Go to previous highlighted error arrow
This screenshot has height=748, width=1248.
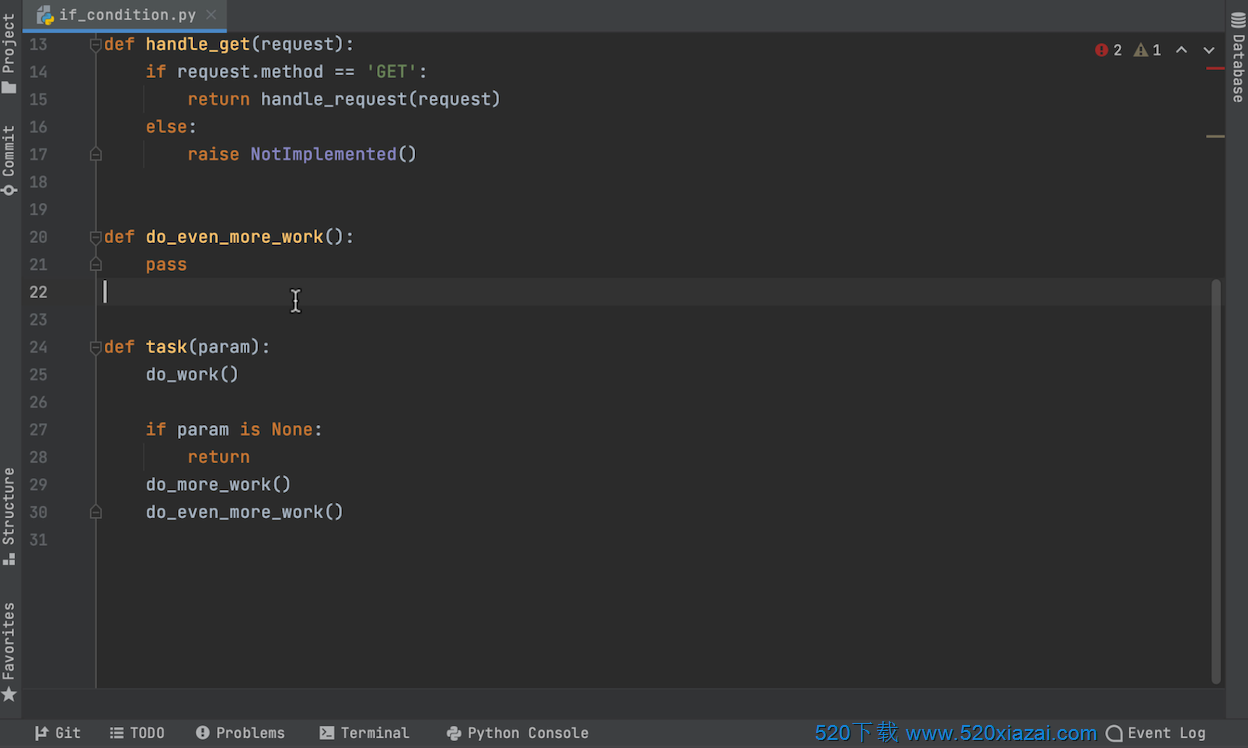(1181, 50)
